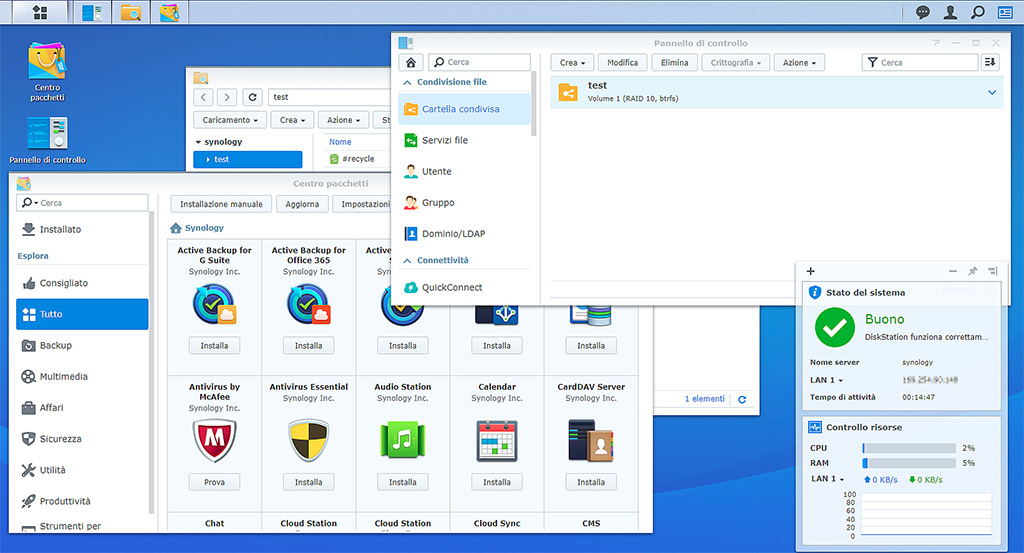
Task: Click the Antivirus by McAfee icon
Action: coord(215,440)
